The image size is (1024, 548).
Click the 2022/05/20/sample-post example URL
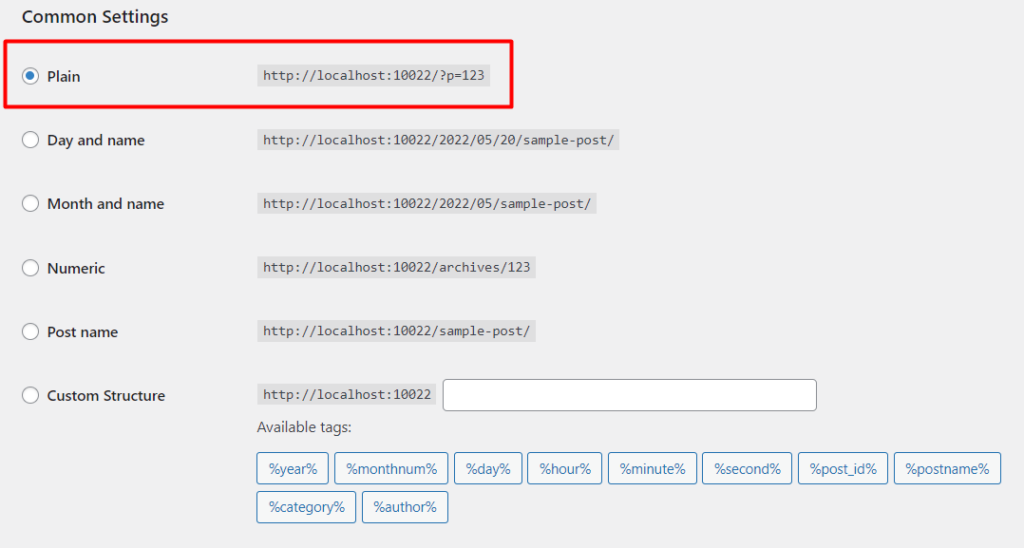pos(438,140)
